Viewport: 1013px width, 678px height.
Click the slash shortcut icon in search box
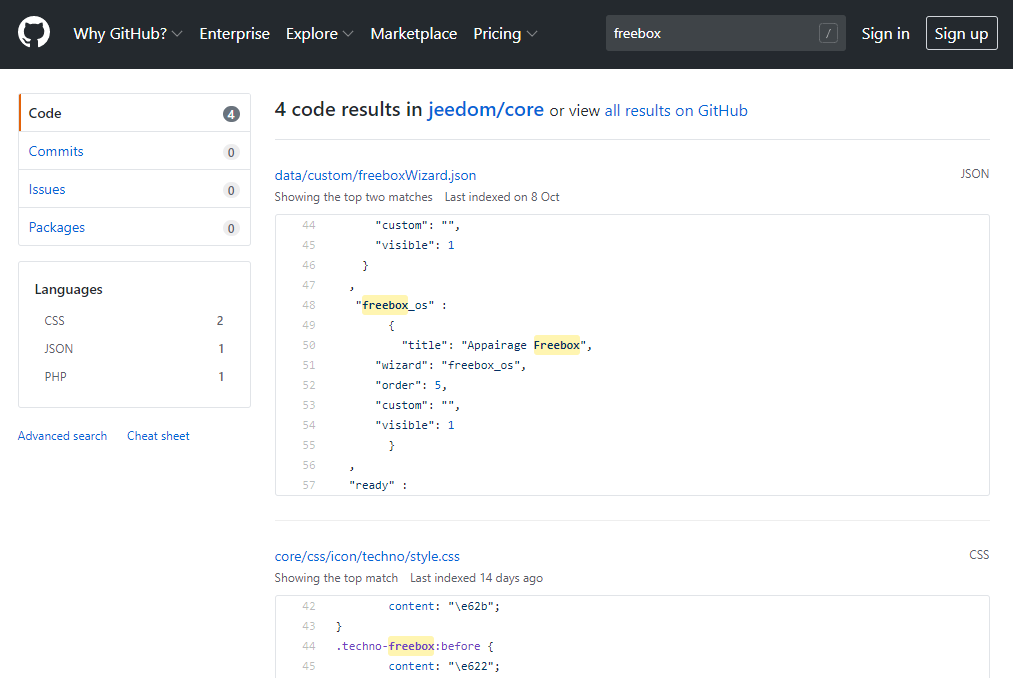828,33
